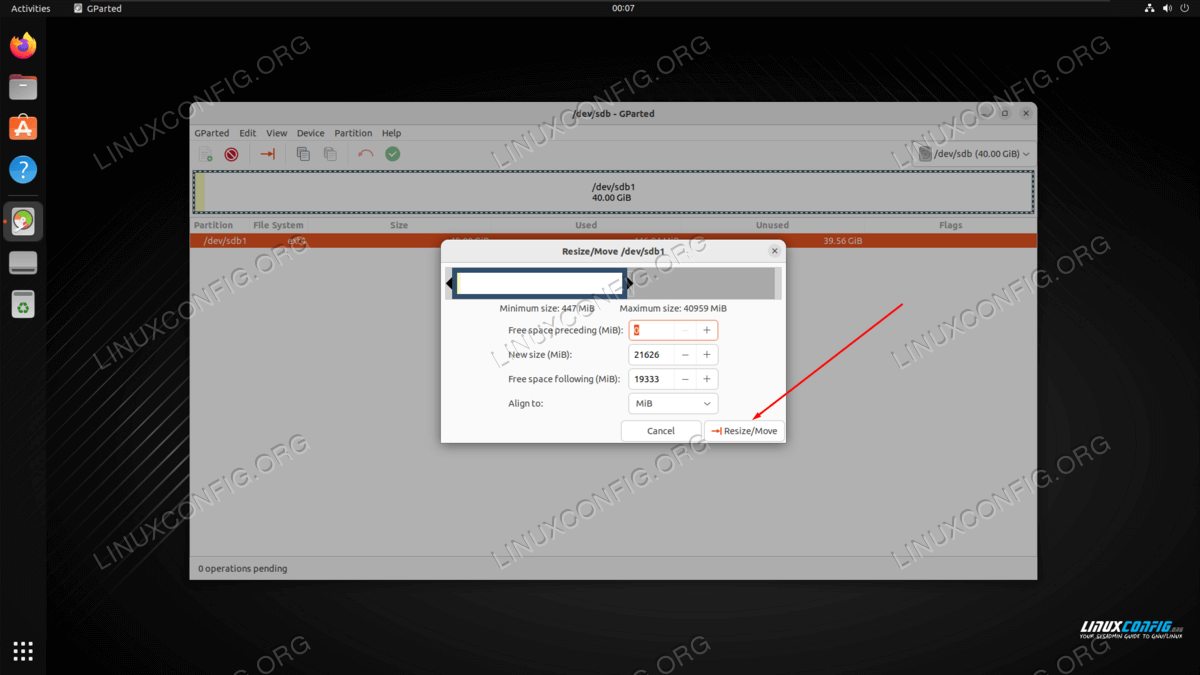Open the /dev/sdb (40.00 GiB) device selector
The height and width of the screenshot is (675, 1200).
click(x=974, y=154)
